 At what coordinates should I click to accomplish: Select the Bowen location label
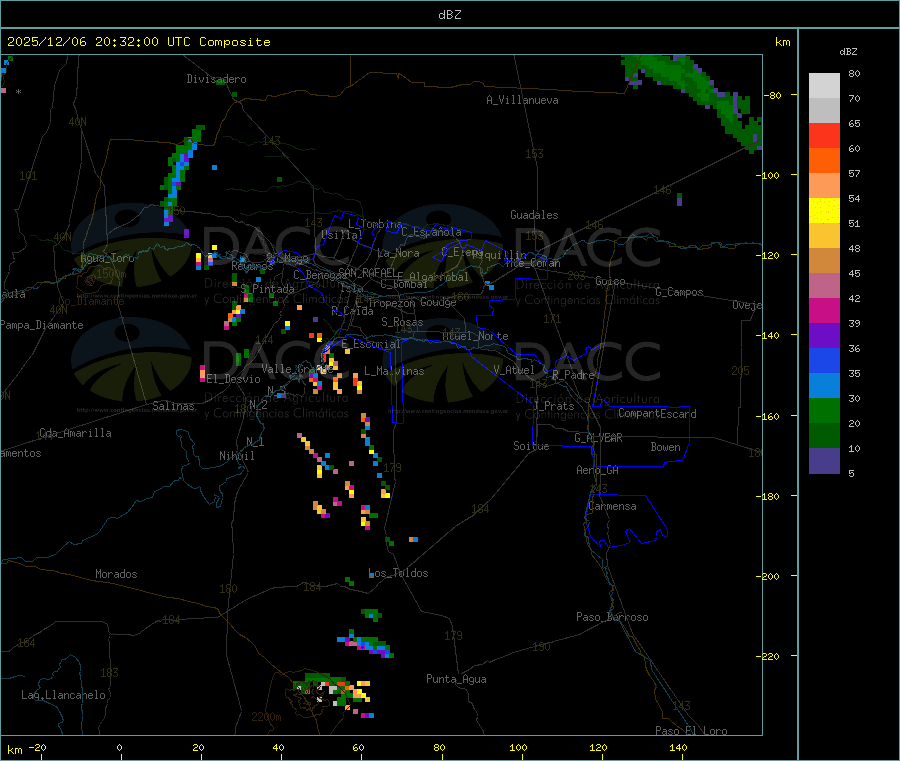pos(665,447)
